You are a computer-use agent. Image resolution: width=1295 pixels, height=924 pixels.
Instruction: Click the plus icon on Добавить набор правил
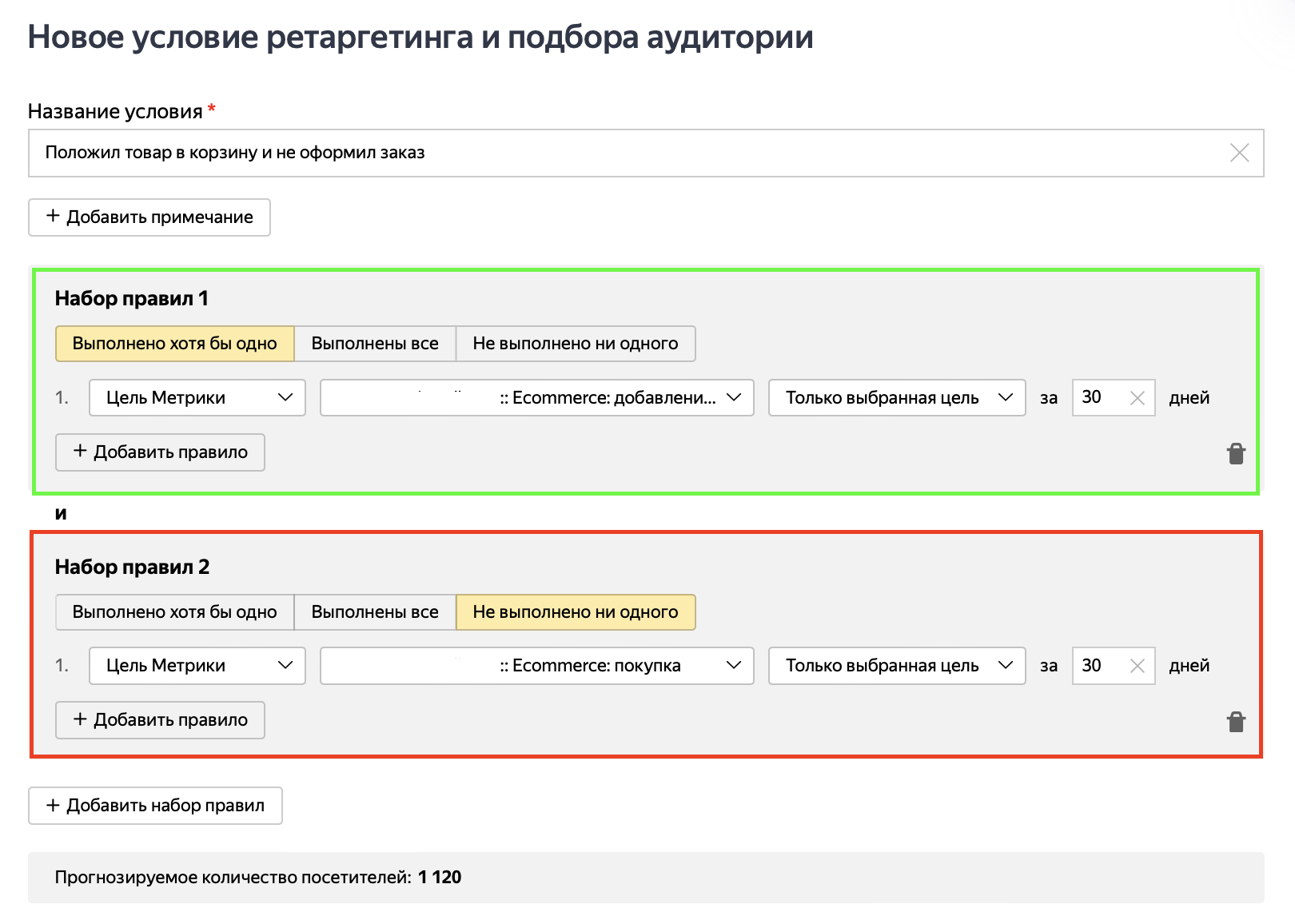tap(53, 806)
